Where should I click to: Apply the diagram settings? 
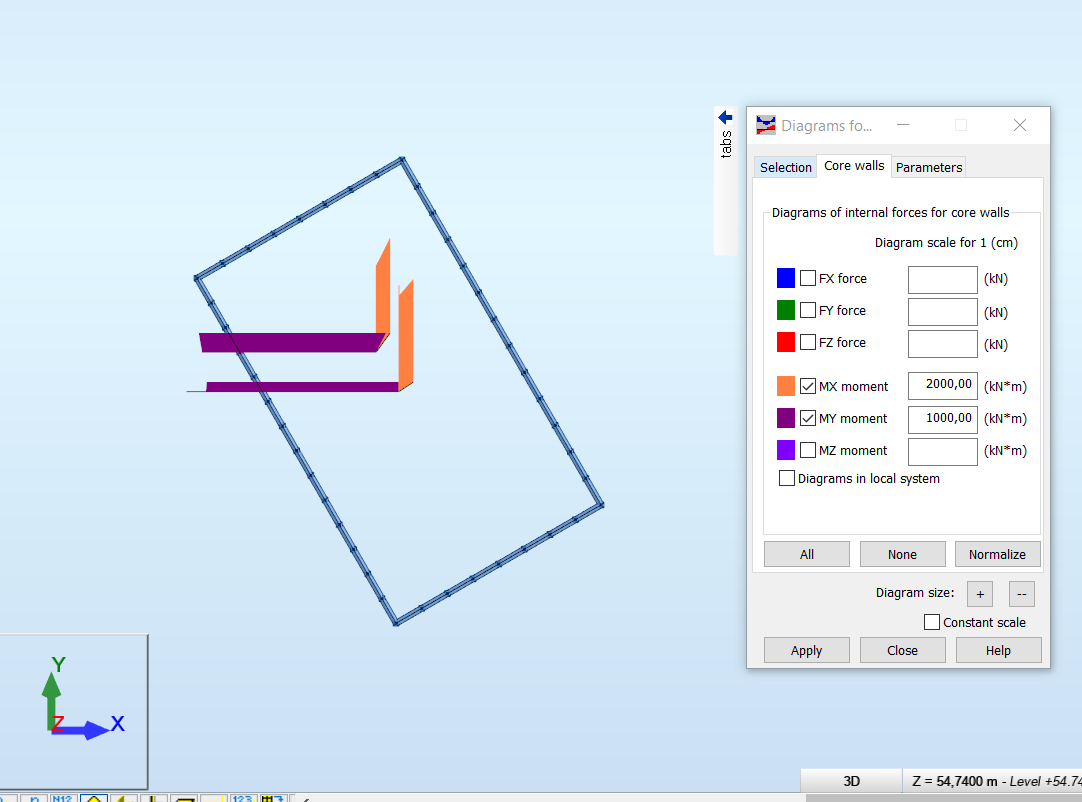tap(806, 649)
